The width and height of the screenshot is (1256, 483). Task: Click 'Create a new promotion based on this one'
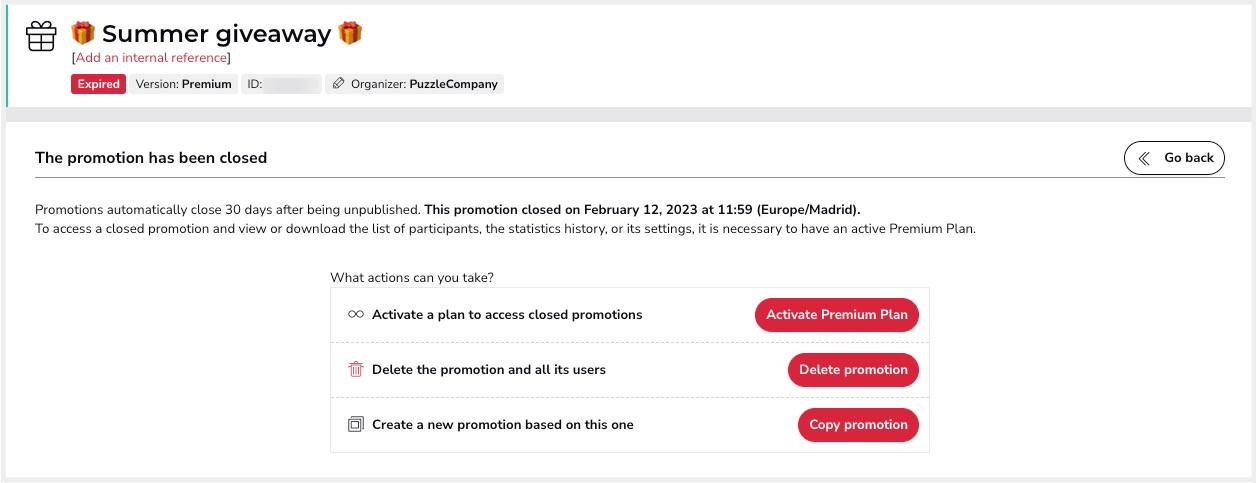502,425
